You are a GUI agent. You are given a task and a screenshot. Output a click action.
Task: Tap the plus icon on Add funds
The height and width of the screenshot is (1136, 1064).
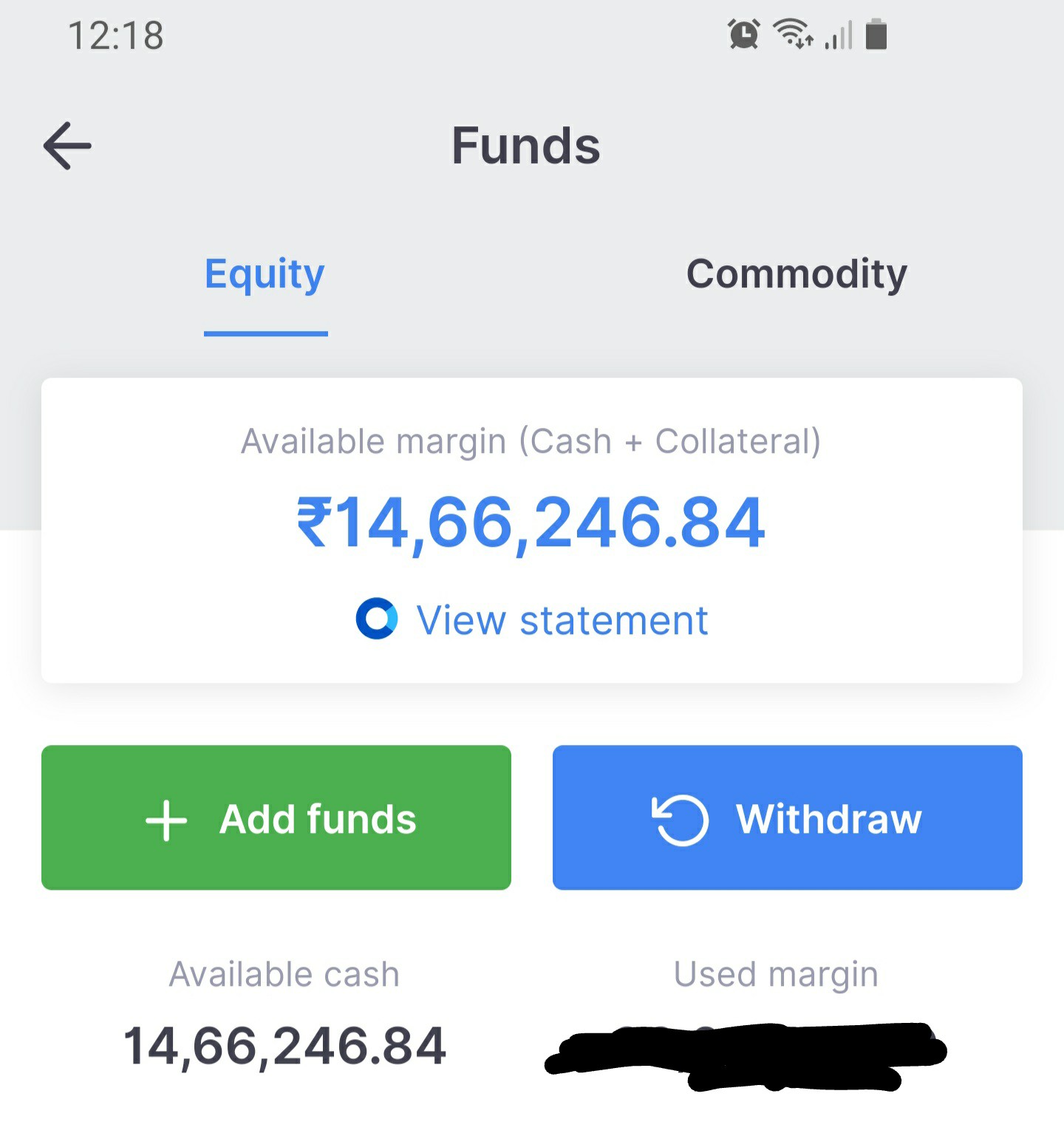[x=166, y=820]
